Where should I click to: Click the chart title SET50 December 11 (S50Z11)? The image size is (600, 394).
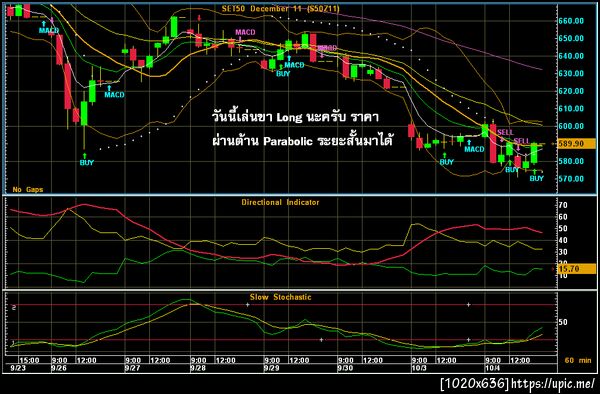coord(280,8)
